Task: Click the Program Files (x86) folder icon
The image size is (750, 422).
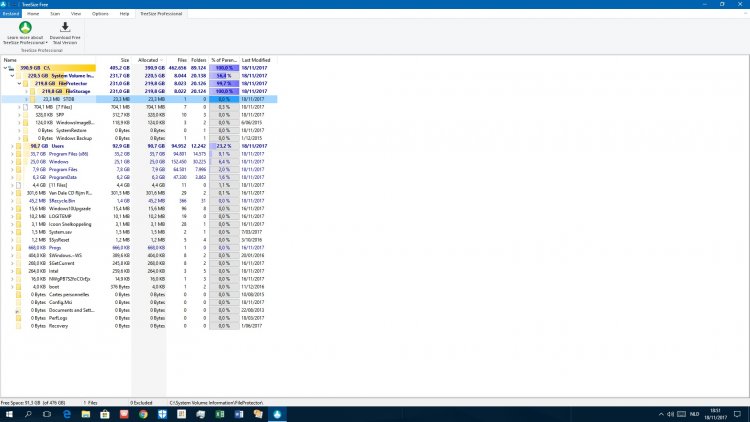Action: [19, 153]
